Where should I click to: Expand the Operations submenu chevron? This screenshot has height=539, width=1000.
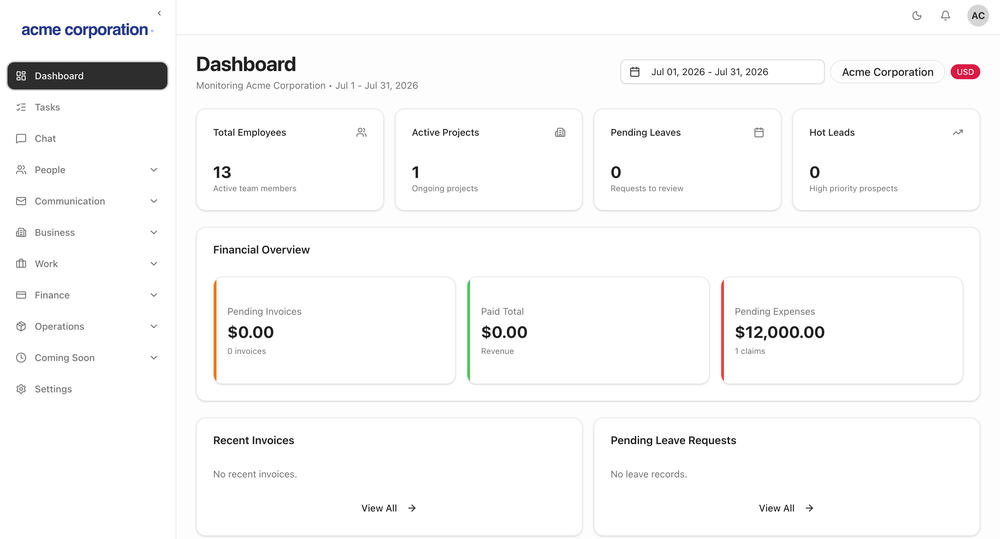point(154,326)
